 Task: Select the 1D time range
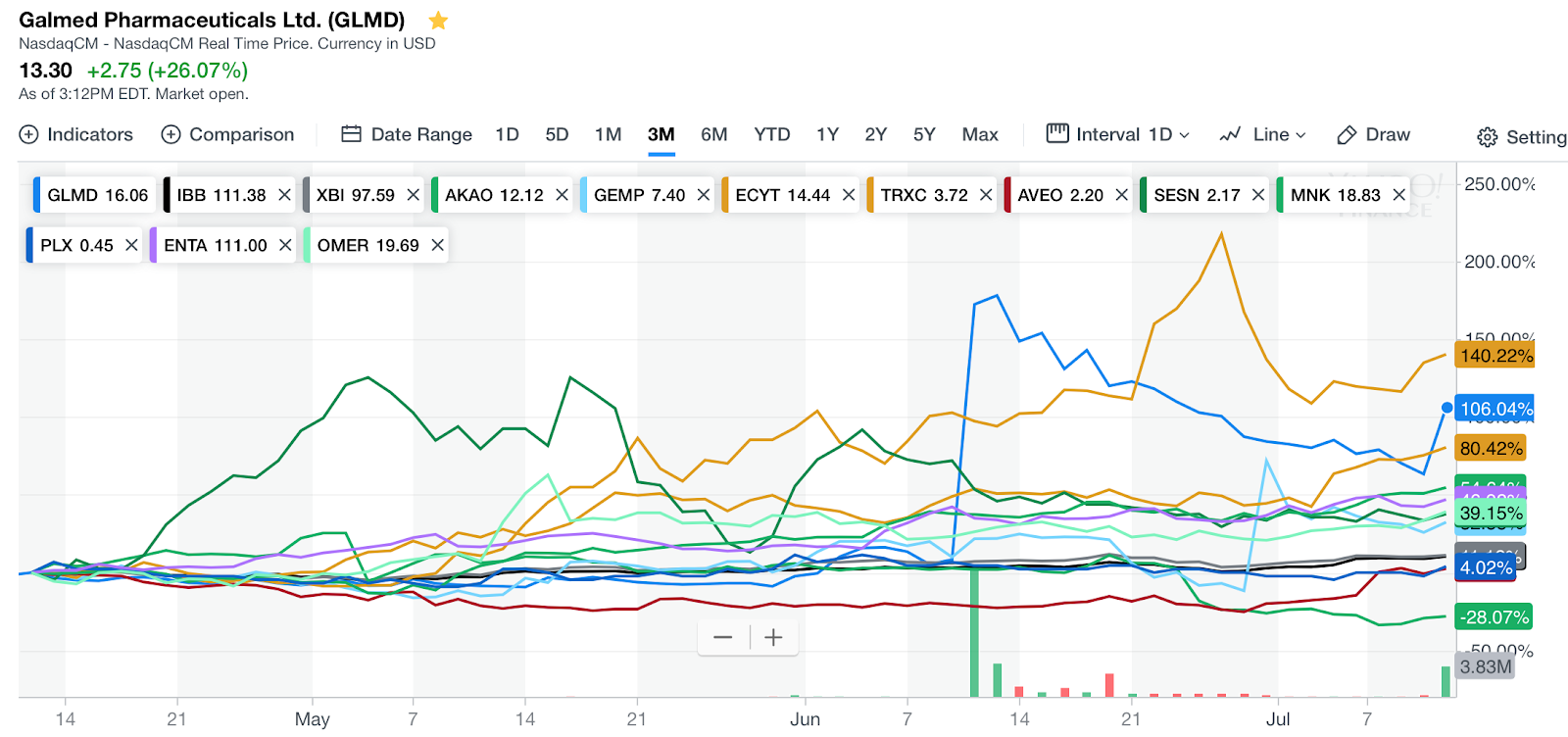point(507,134)
